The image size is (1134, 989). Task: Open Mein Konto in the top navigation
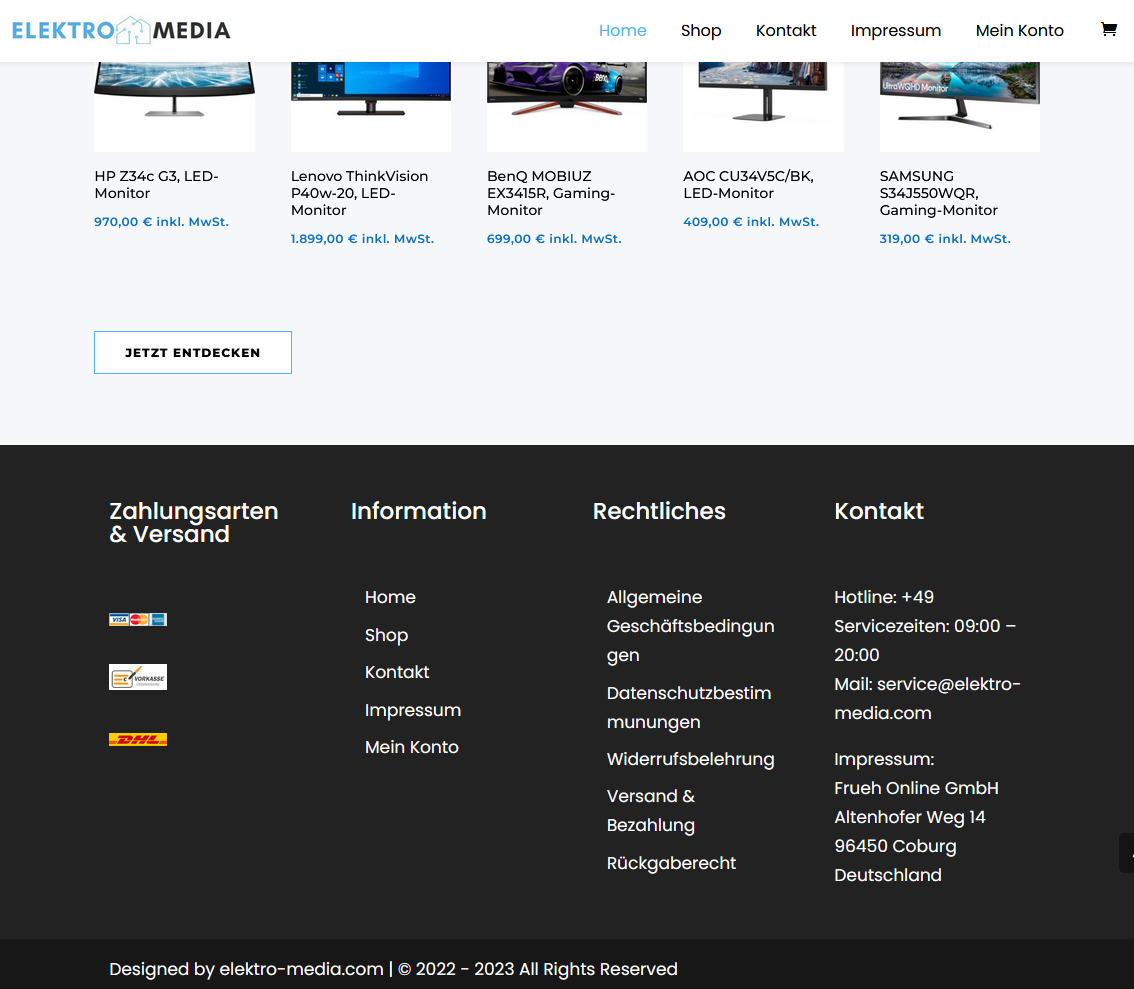click(1020, 30)
